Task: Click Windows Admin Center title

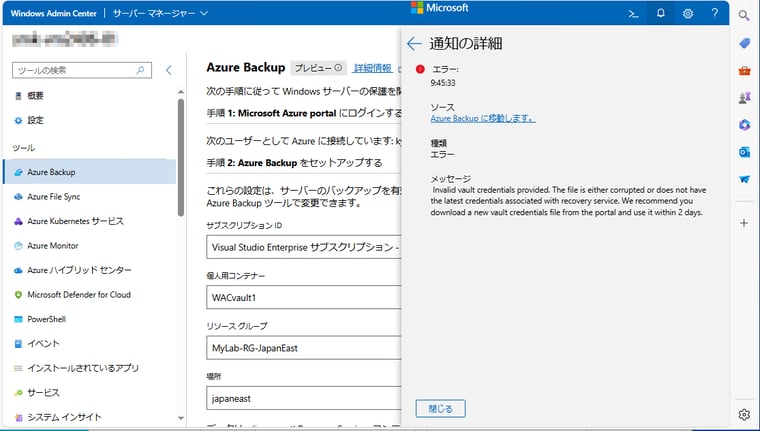Action: point(53,14)
